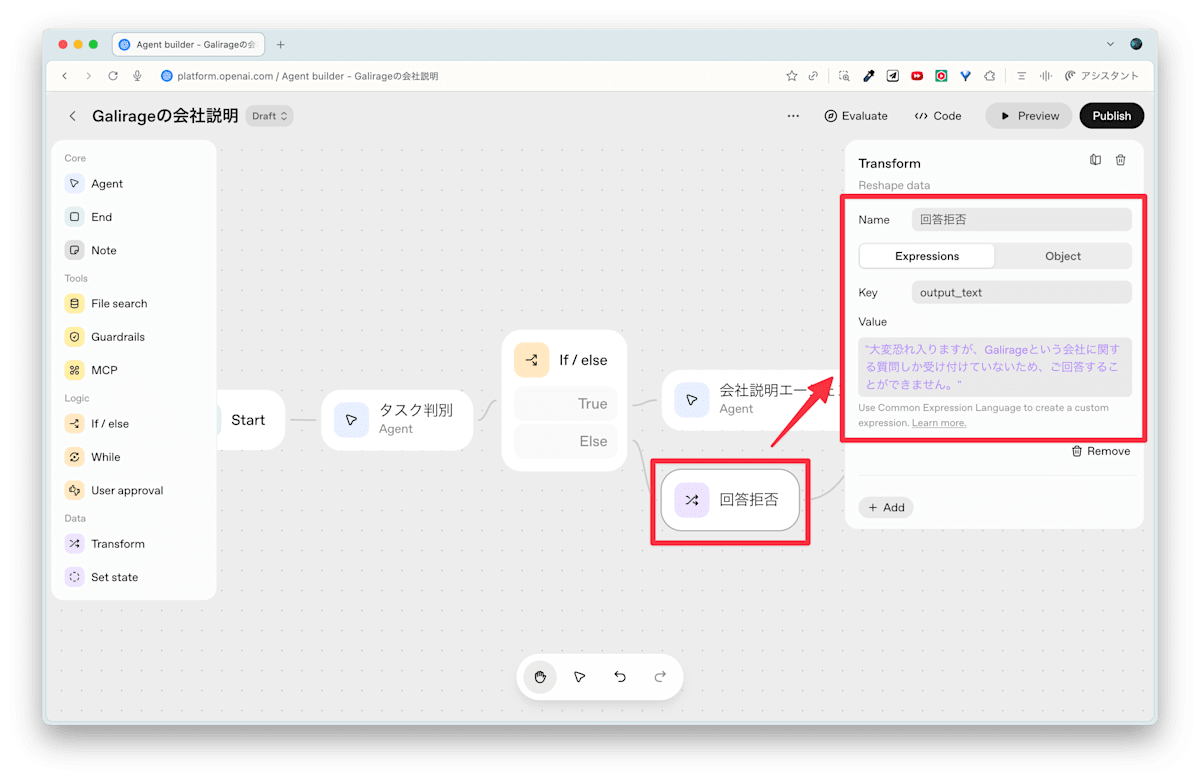Screen dimensions: 1200x781
Task: Select the Set state node
Action: [103, 577]
